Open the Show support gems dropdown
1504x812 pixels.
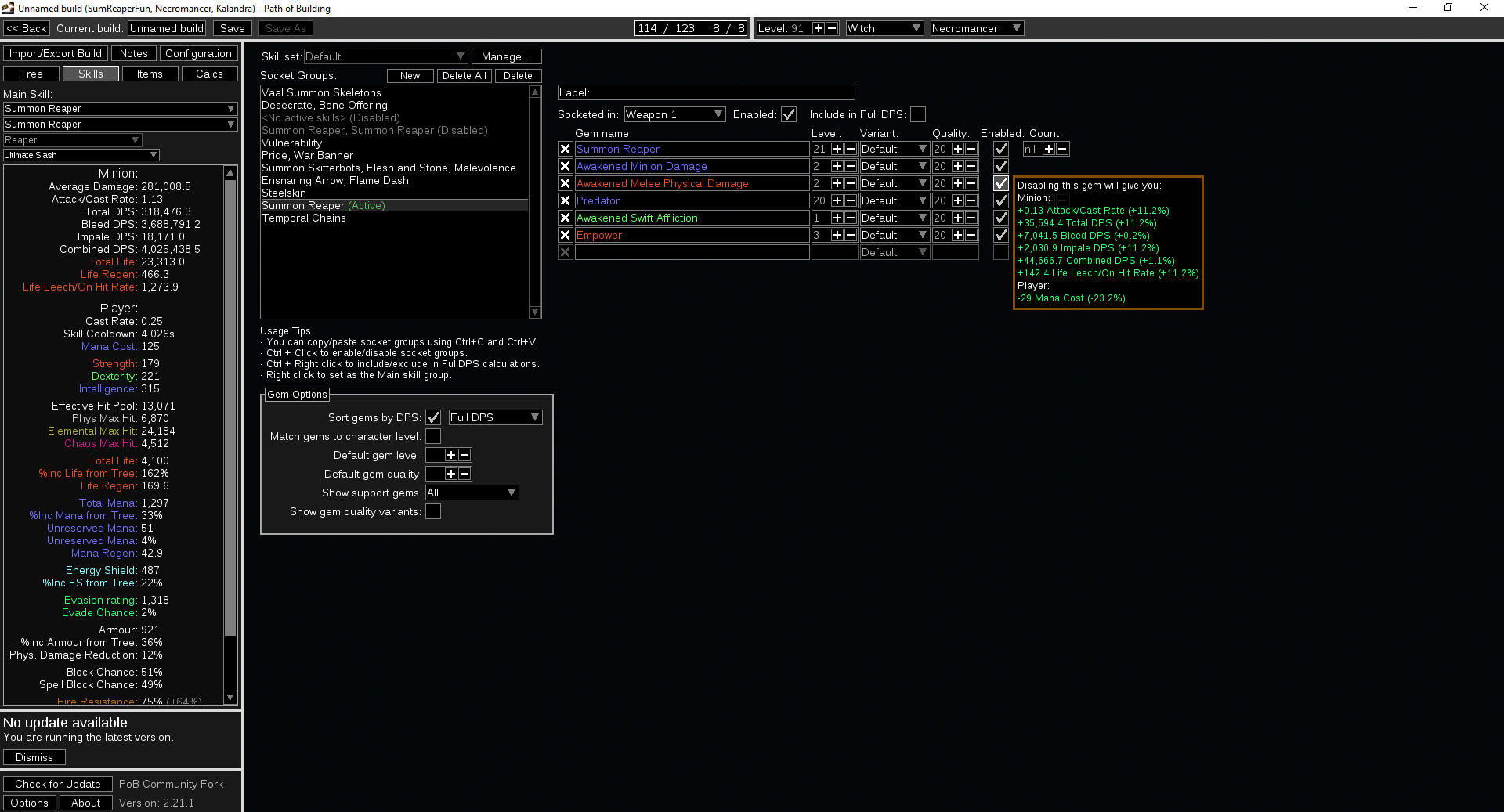(472, 493)
